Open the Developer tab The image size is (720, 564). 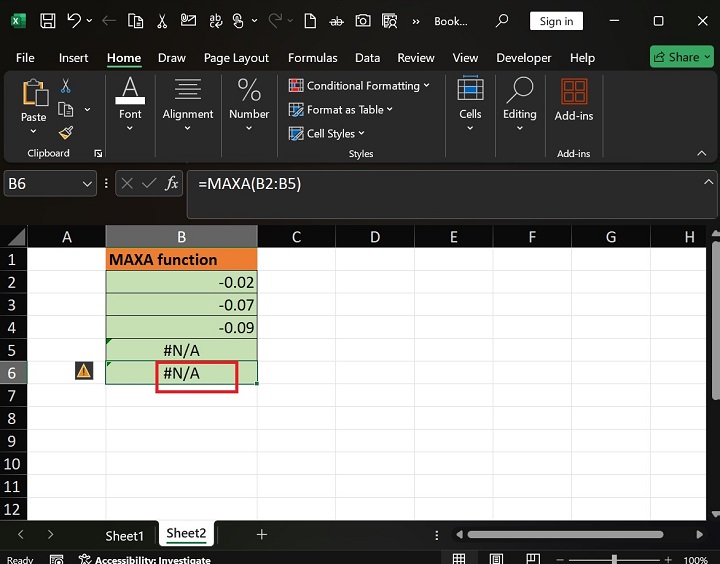pyautogui.click(x=523, y=58)
